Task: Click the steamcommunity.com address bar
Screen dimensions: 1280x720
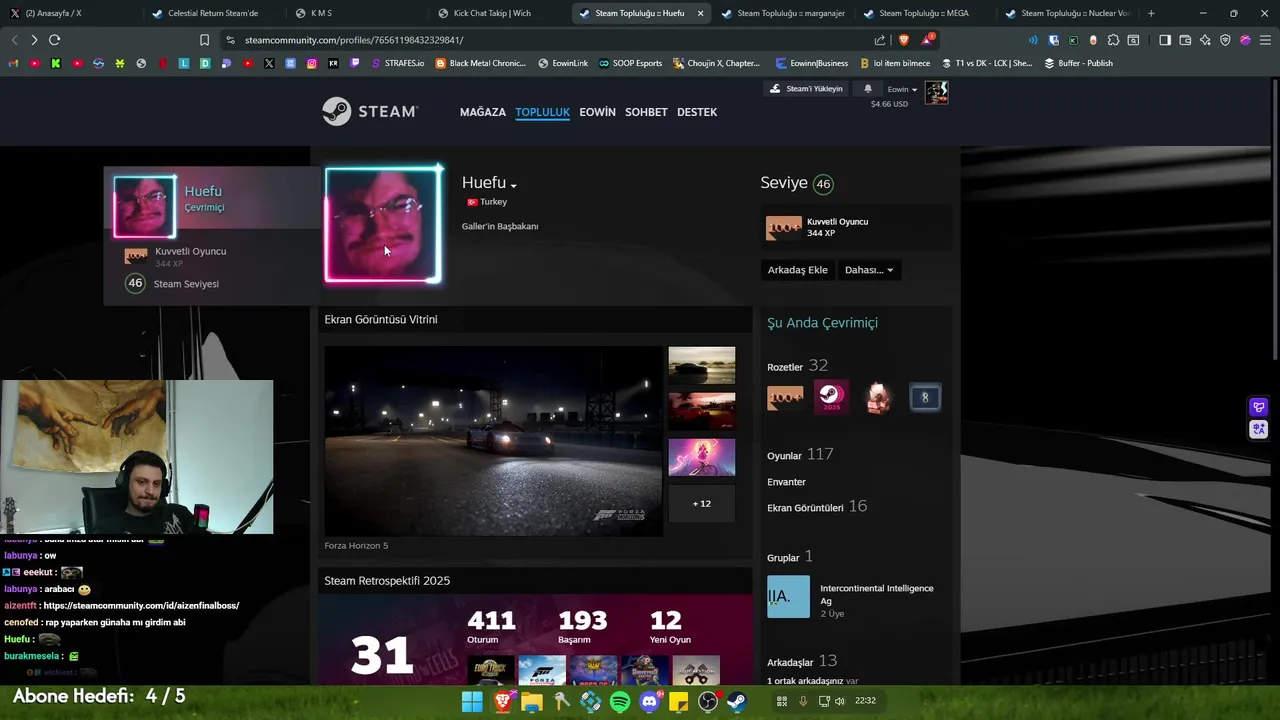Action: (x=545, y=40)
